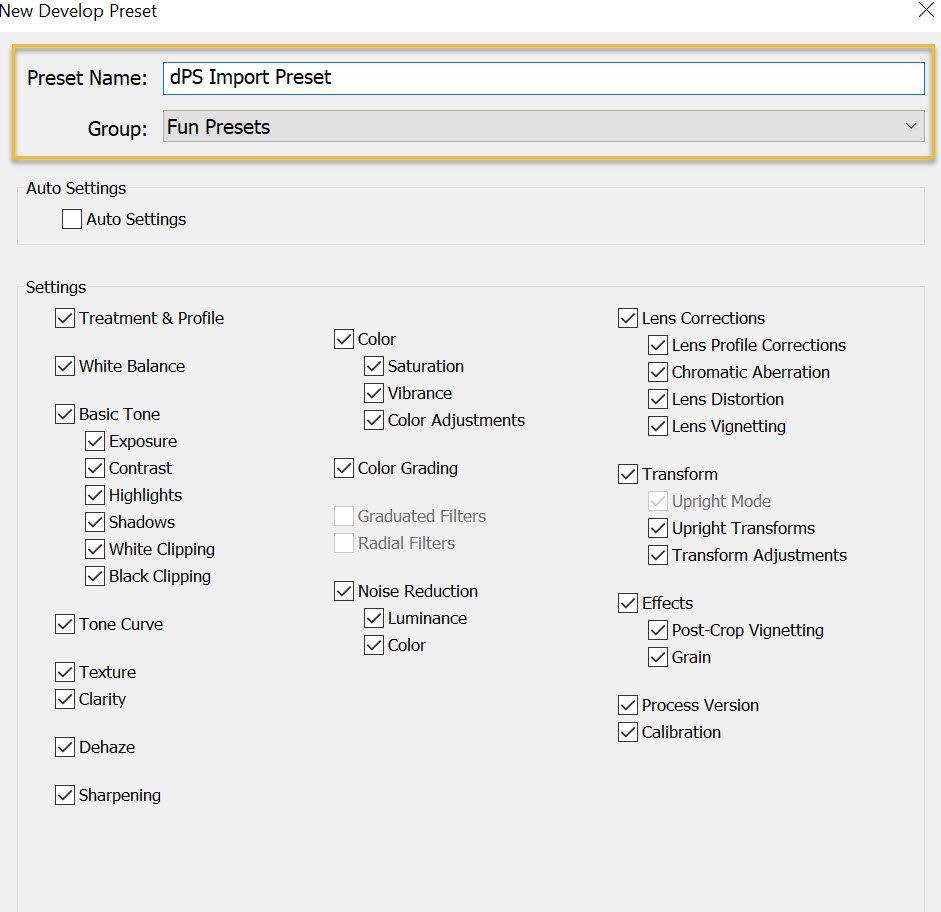Toggle the Upright Transforms checkbox
Viewport: 941px width, 912px height.
tap(658, 528)
